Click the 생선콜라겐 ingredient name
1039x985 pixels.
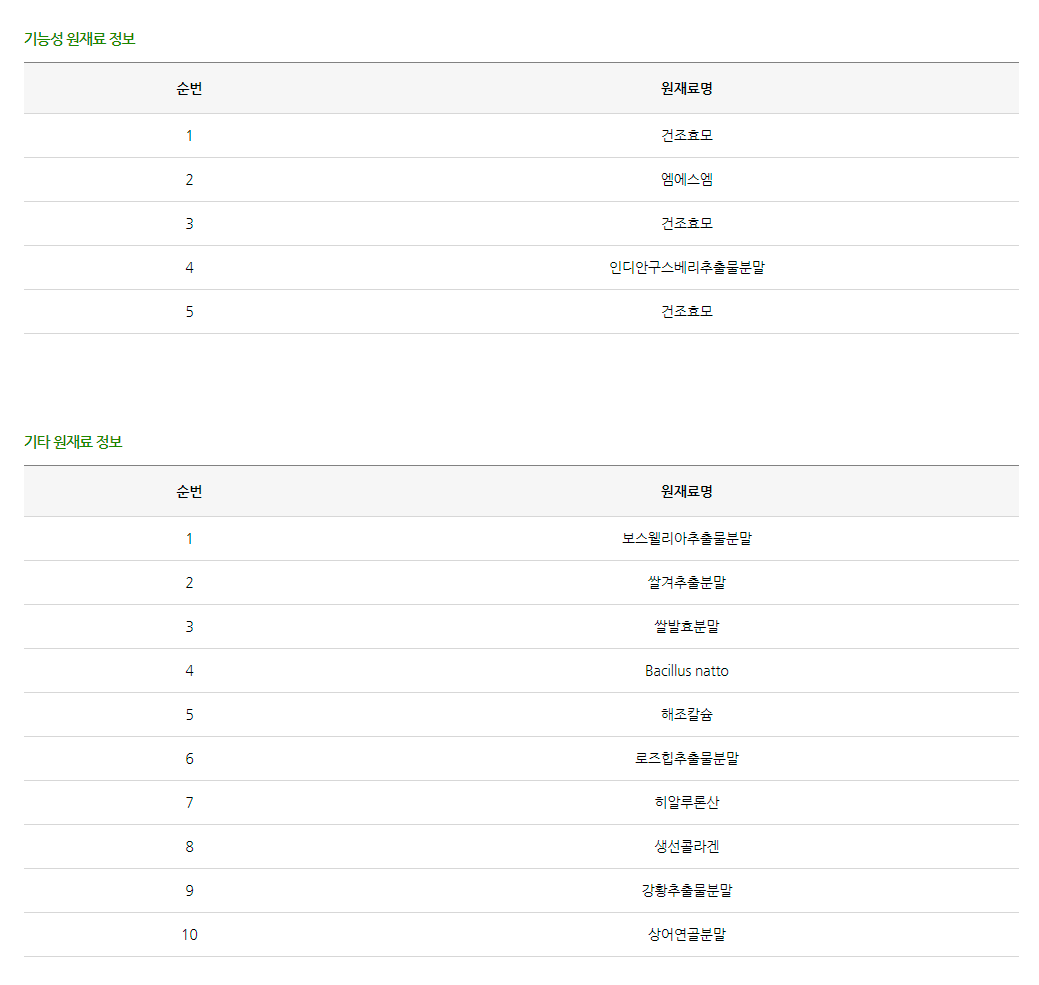click(x=686, y=847)
